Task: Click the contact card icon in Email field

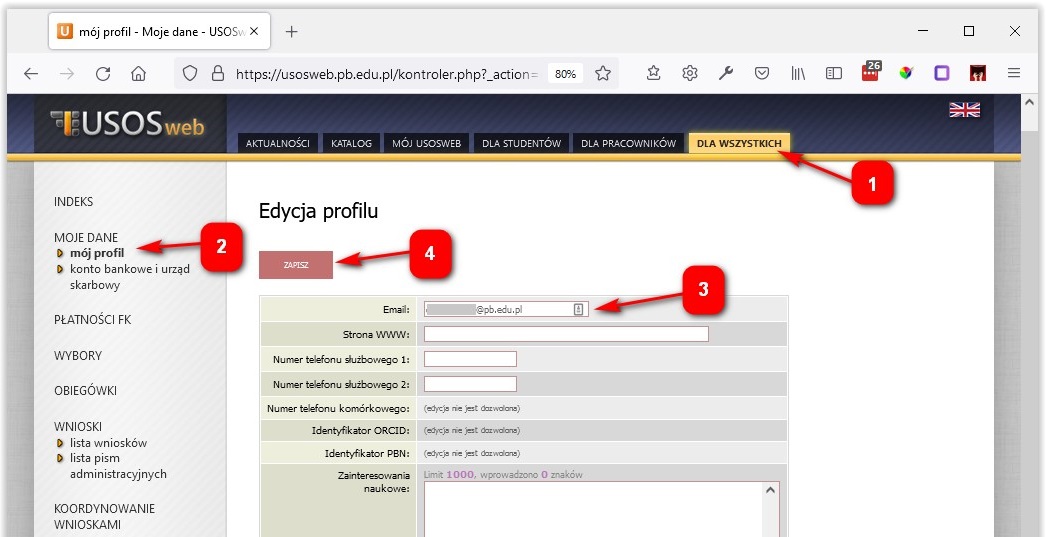Action: point(578,309)
